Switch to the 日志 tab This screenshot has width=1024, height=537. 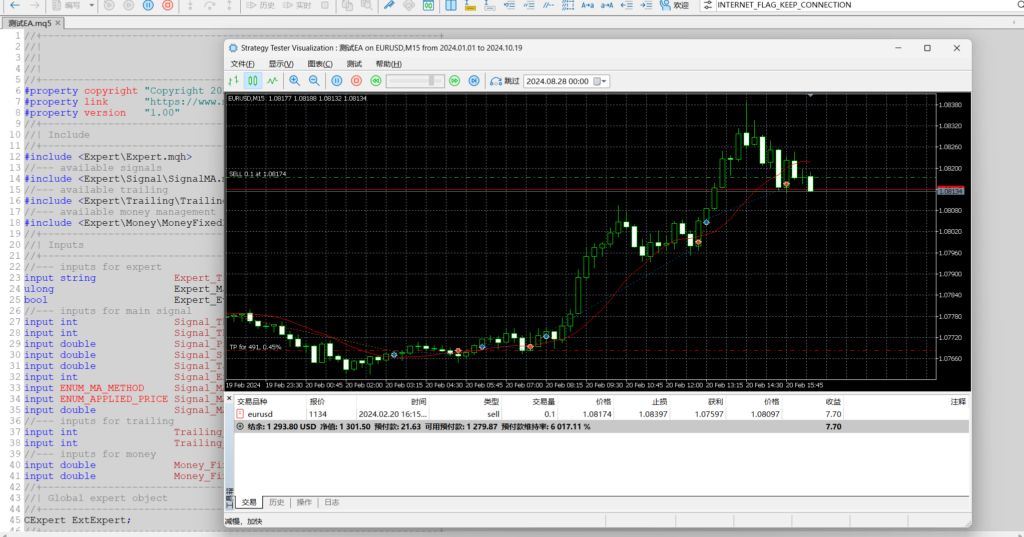(332, 502)
